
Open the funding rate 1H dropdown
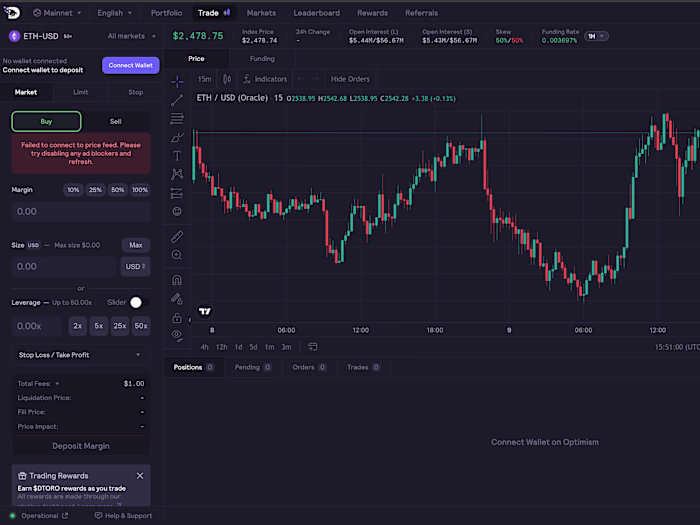[596, 36]
